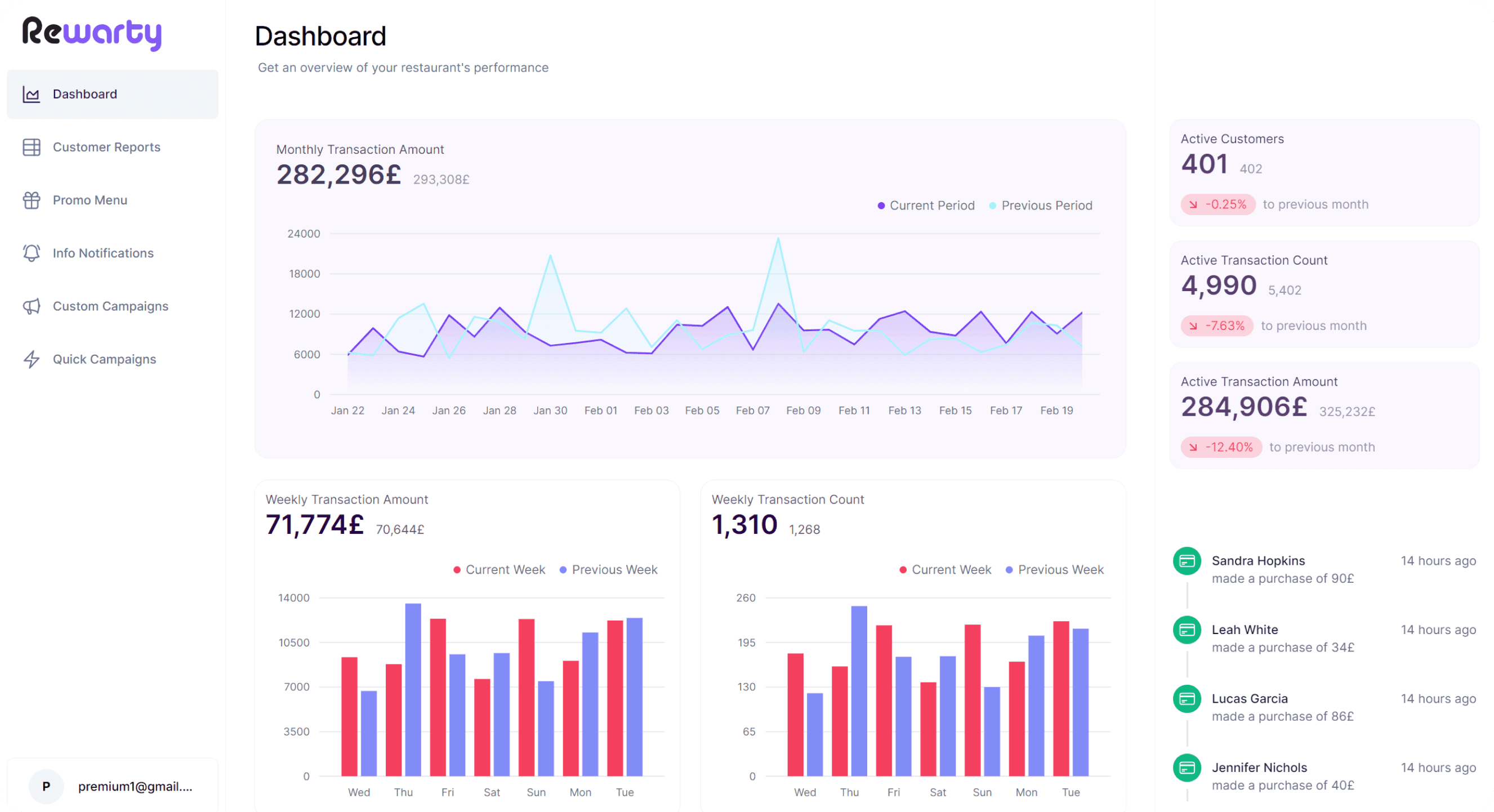Click the 284,906£ Active Transaction Amount value
Image resolution: width=1494 pixels, height=812 pixels.
(1244, 406)
